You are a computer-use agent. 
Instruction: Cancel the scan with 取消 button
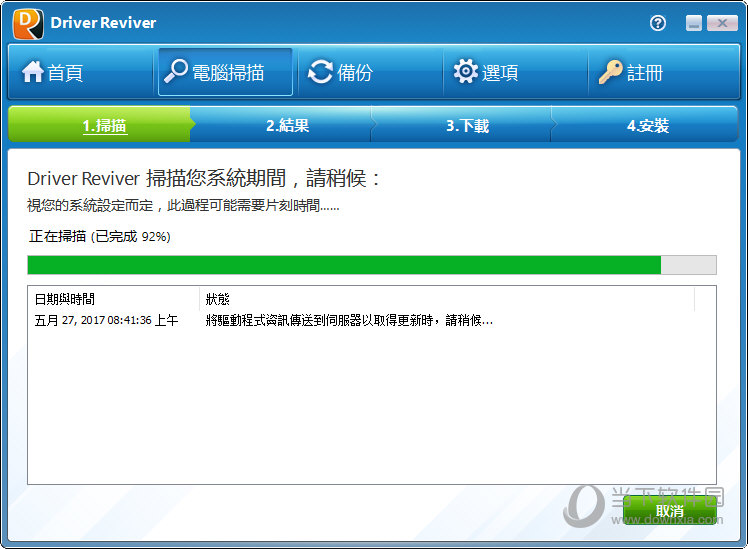pos(670,511)
